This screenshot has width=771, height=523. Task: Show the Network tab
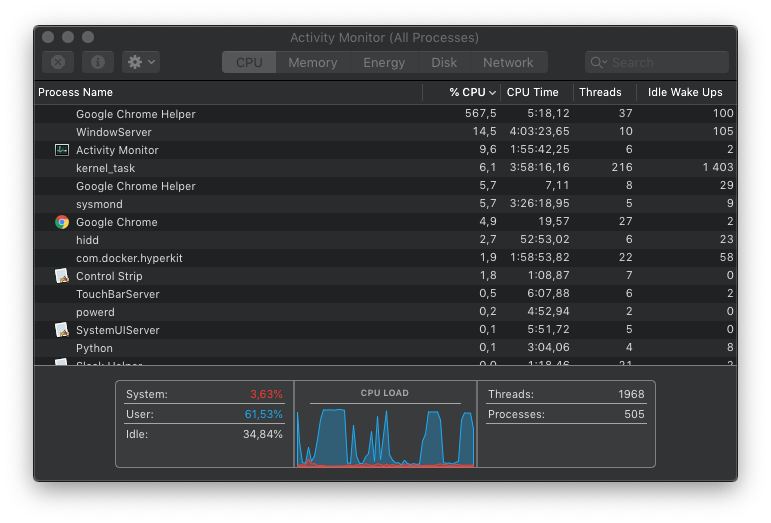508,62
